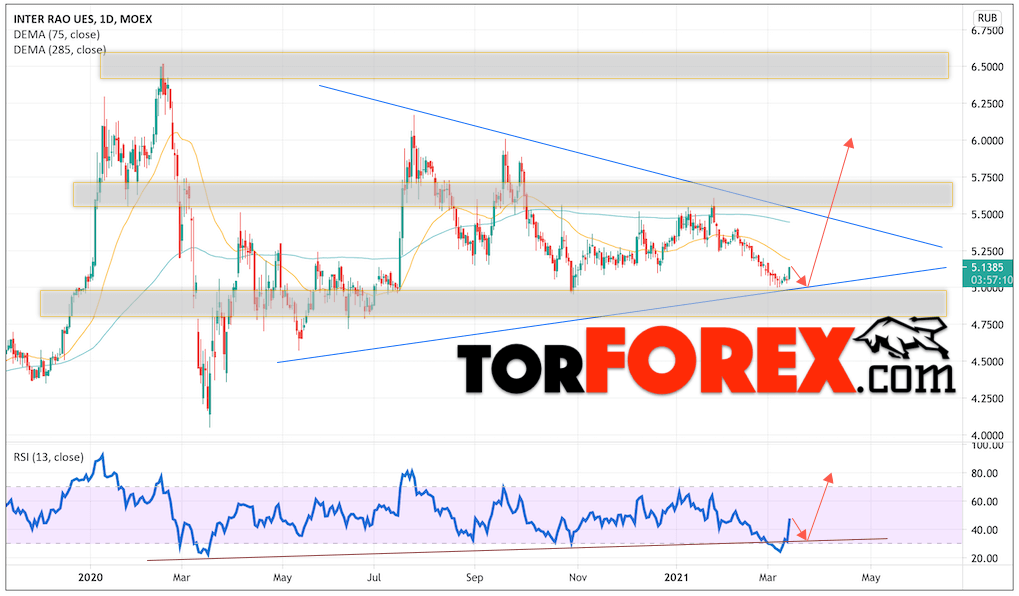Click the 6.2500 price axis label

[x=987, y=104]
